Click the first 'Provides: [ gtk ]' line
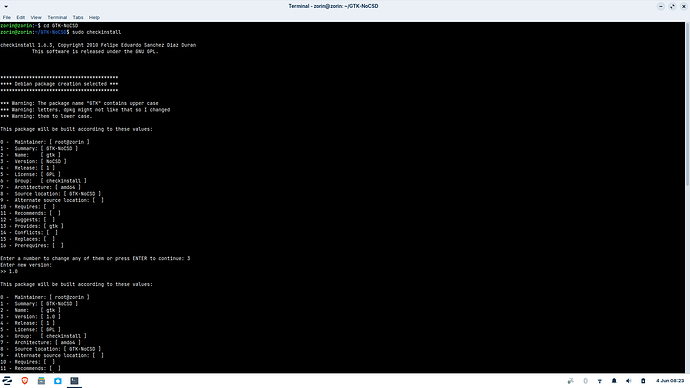690x388 pixels. tap(32, 226)
